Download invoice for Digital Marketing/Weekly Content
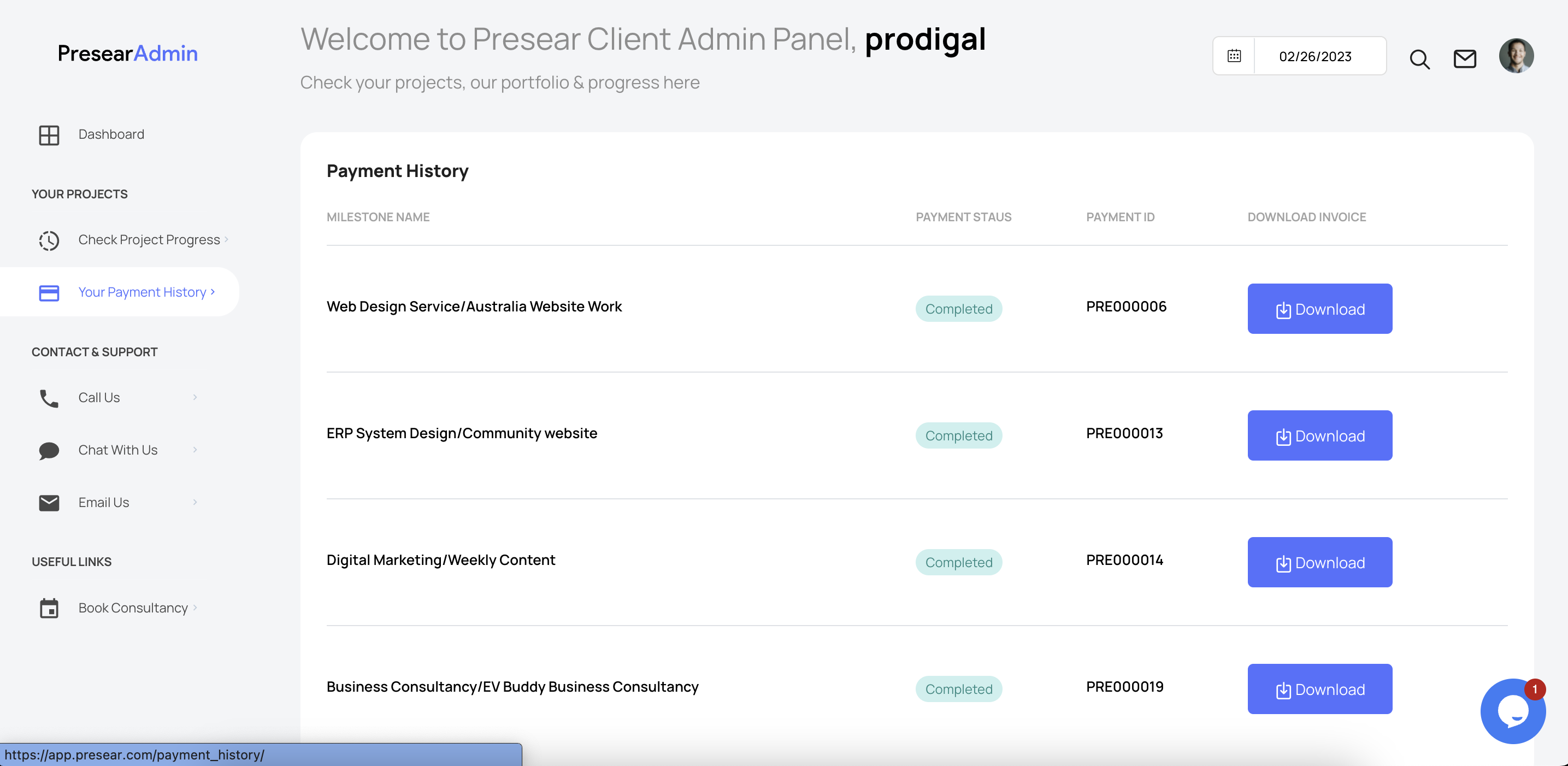 tap(1319, 562)
